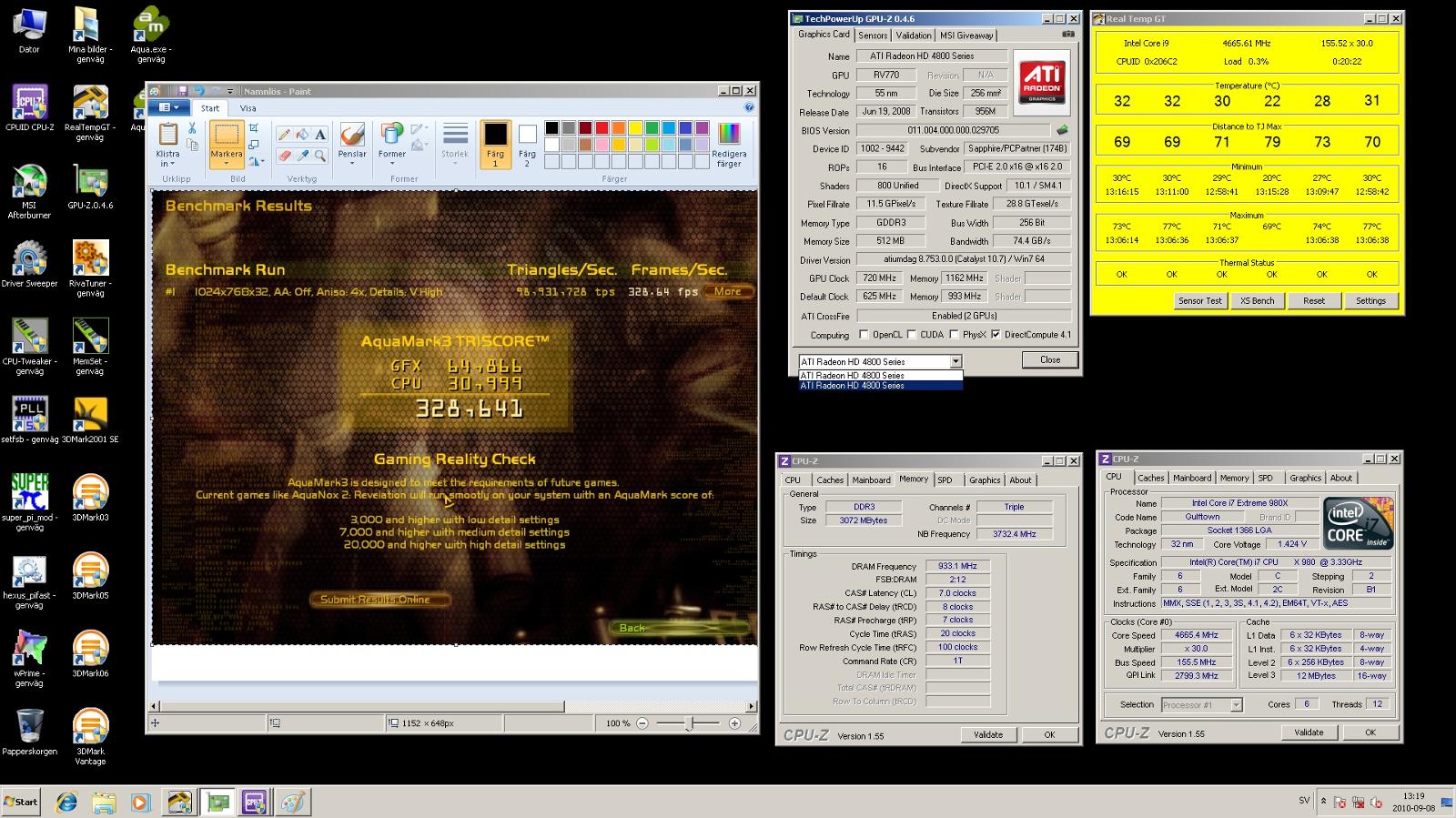Click the Paint zoom slider handle
This screenshot has height=818, width=1456.
691,723
